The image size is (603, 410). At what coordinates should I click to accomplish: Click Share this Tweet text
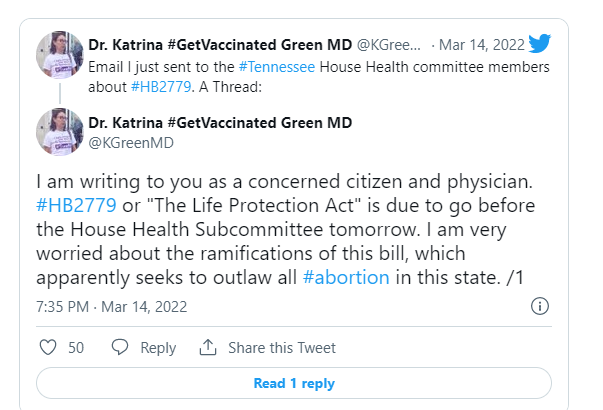click(282, 348)
